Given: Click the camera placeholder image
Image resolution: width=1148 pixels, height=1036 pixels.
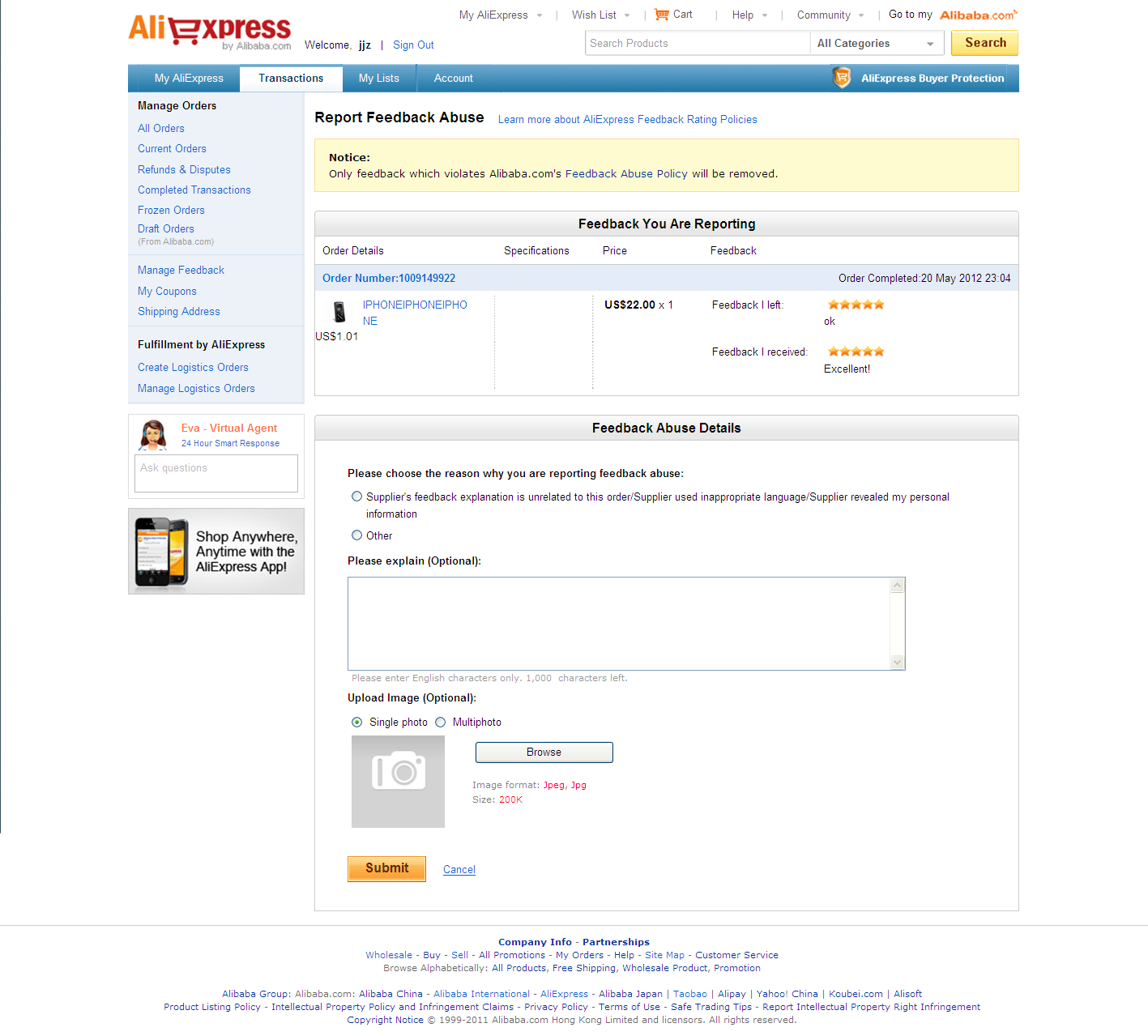Looking at the screenshot, I should coord(398,782).
